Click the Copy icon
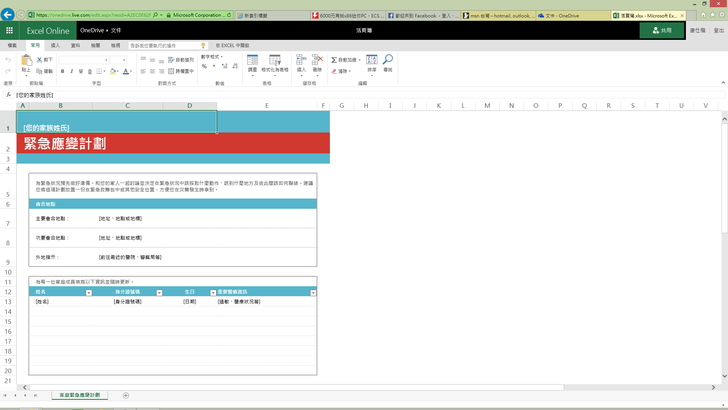The height and width of the screenshot is (410, 728). pyautogui.click(x=39, y=71)
